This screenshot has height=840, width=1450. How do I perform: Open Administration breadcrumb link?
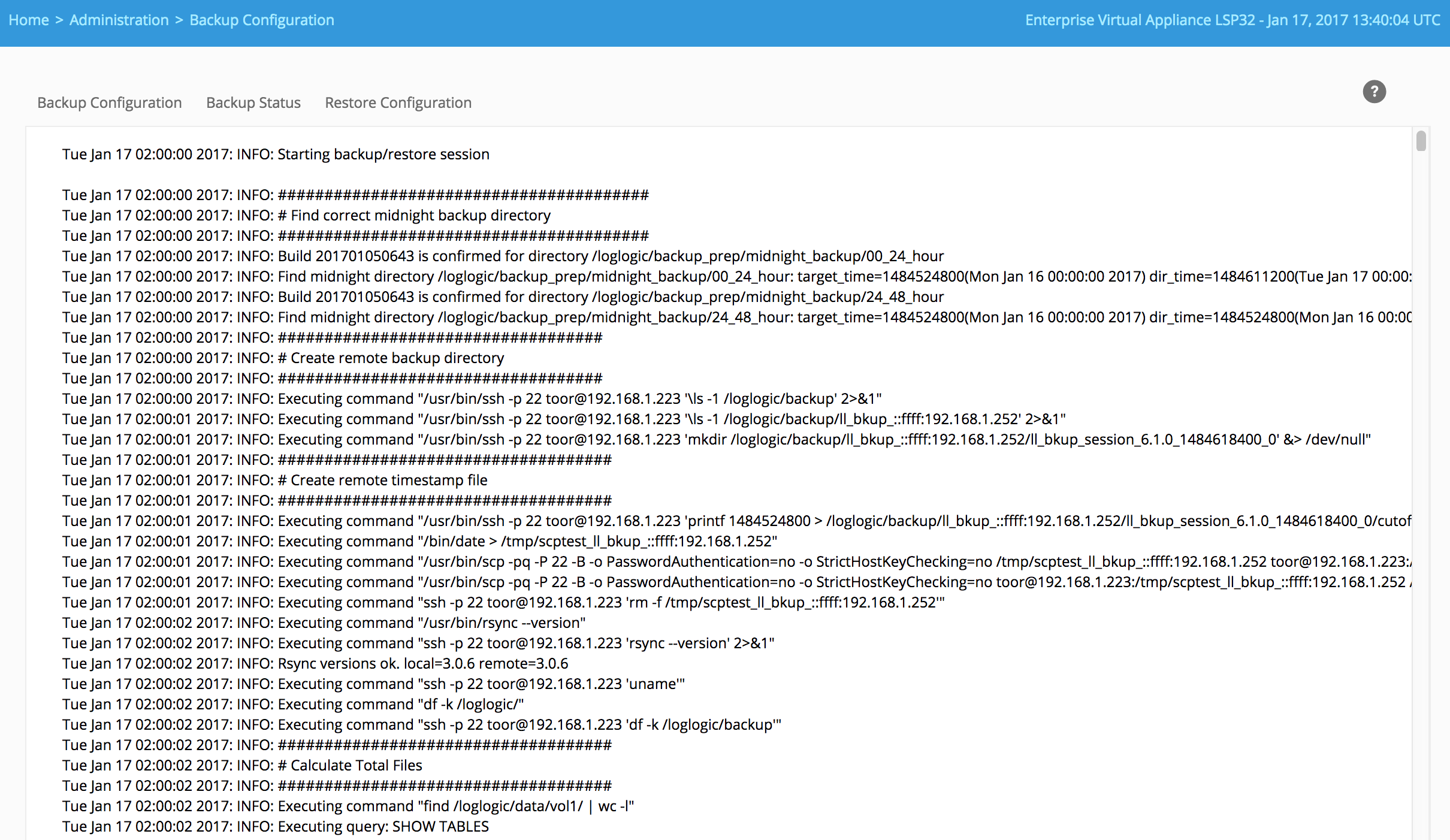coord(119,20)
